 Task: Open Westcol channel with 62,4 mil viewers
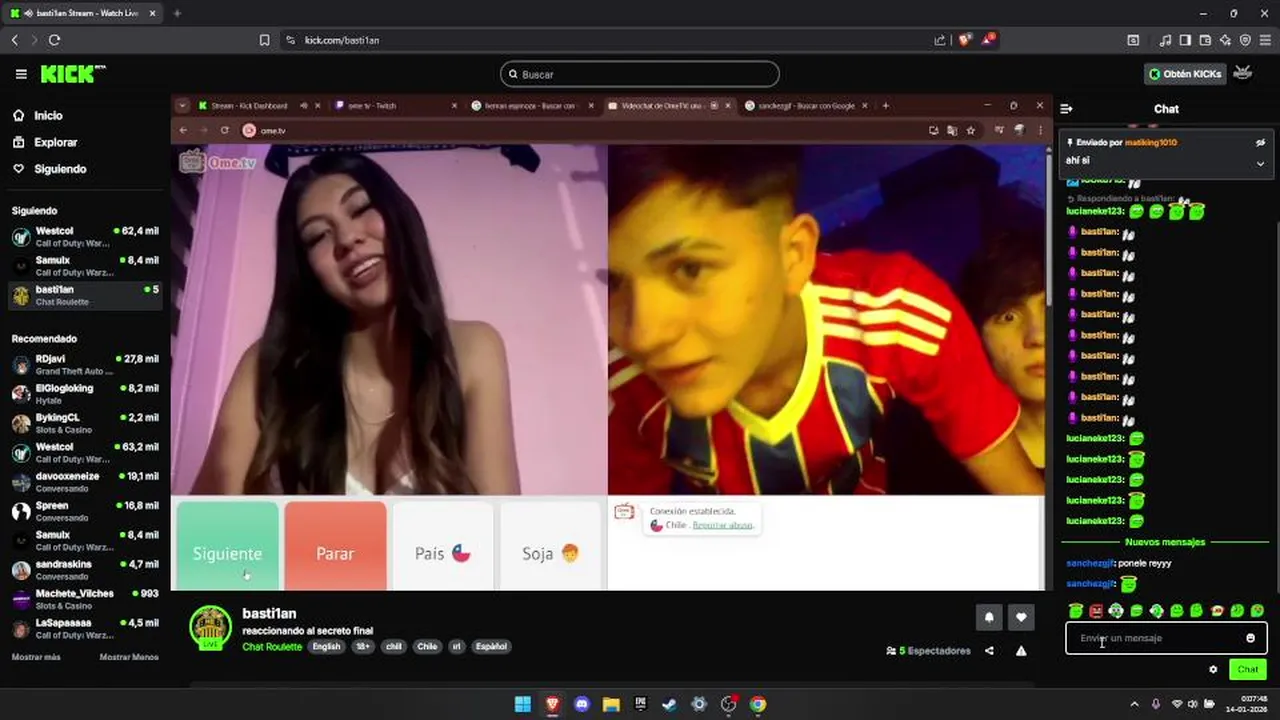pos(85,236)
